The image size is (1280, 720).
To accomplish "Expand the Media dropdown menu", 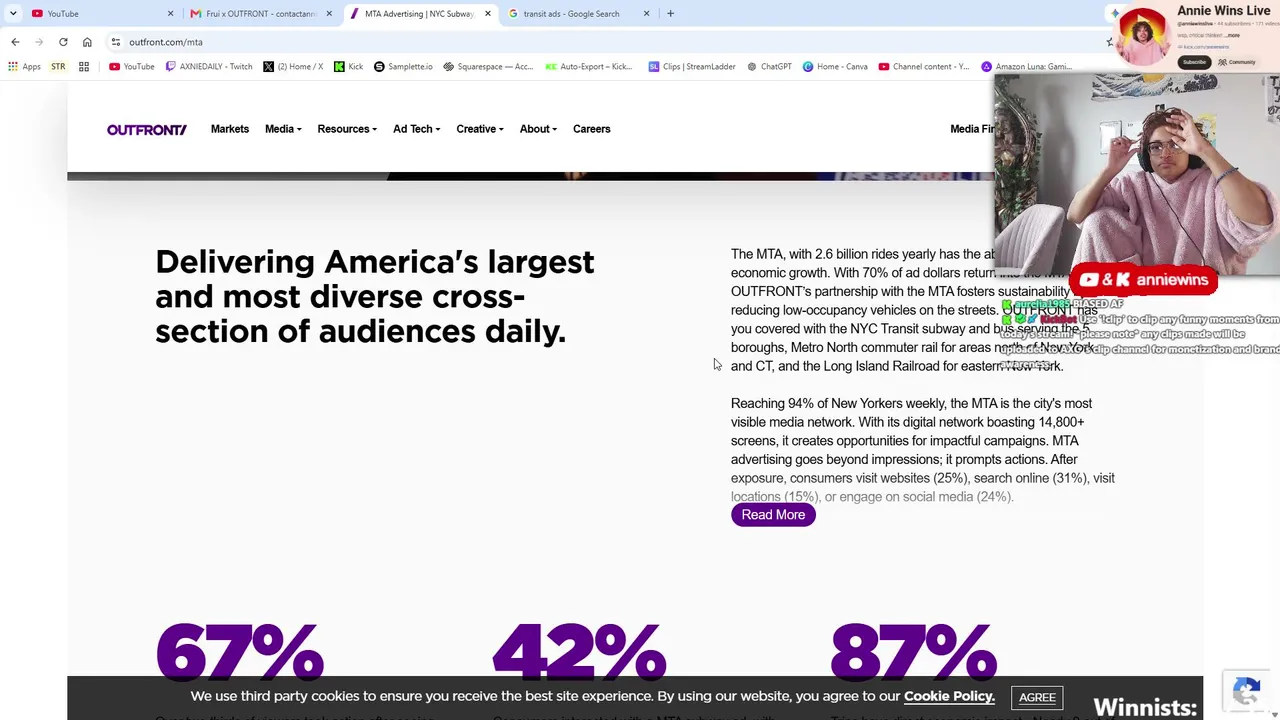I will click(283, 129).
